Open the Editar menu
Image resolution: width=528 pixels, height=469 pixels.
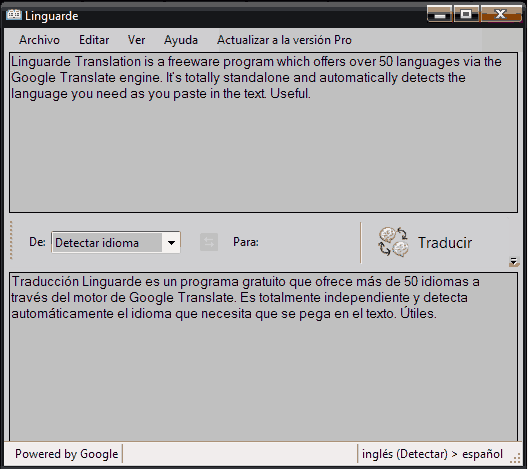point(94,40)
